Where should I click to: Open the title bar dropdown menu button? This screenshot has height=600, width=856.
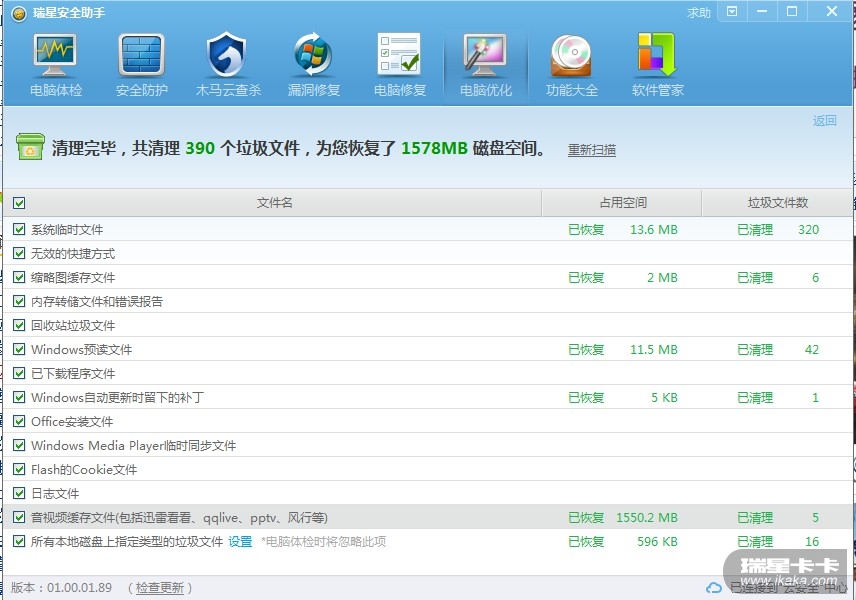click(x=732, y=11)
